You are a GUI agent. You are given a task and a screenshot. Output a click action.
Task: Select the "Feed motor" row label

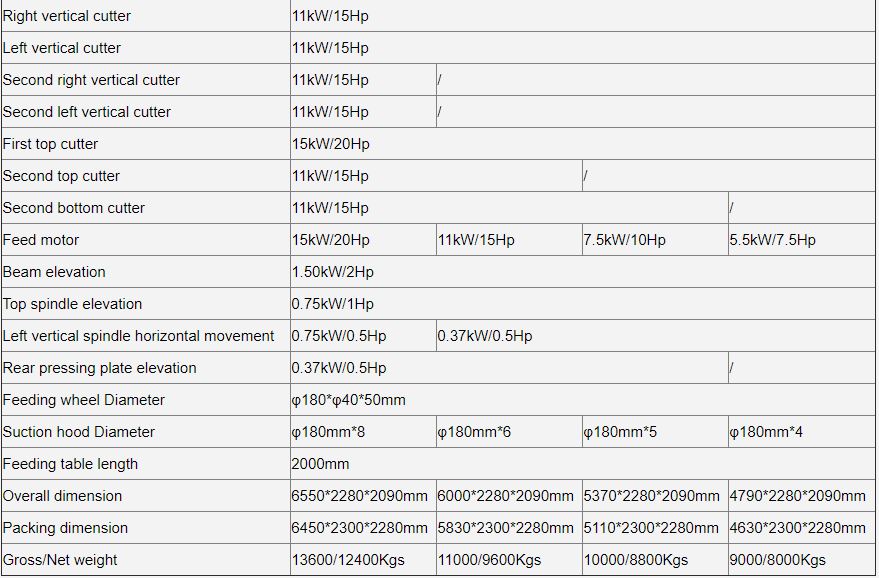pos(41,240)
